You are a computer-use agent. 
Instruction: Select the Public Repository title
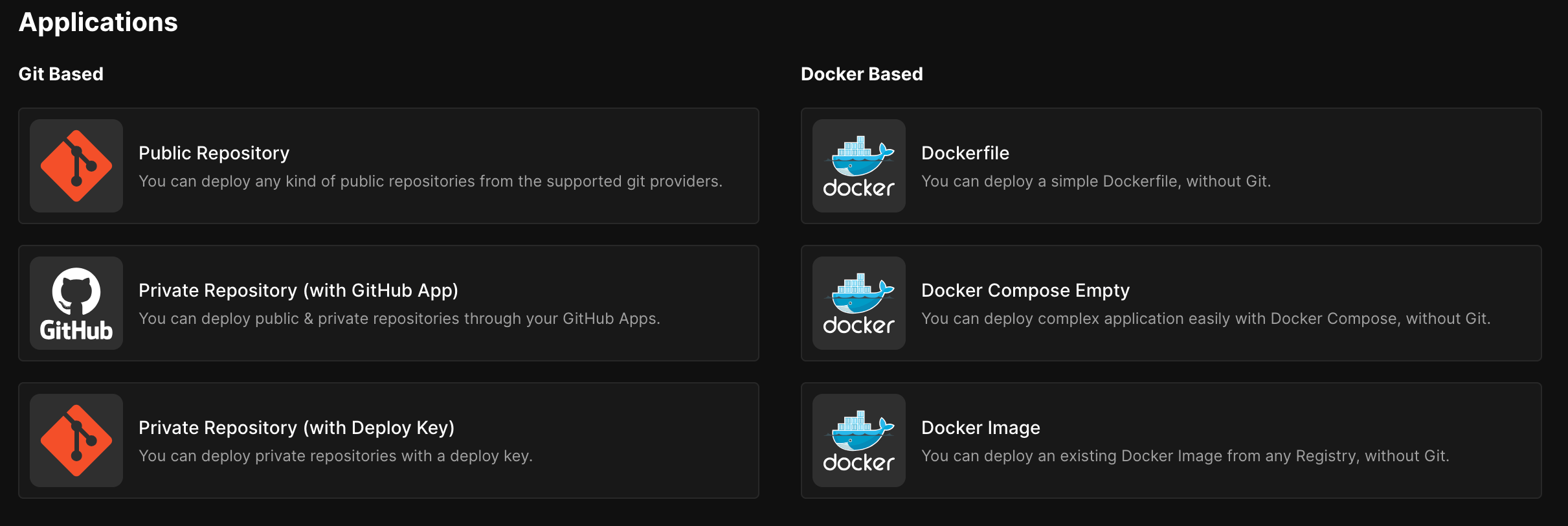point(214,153)
